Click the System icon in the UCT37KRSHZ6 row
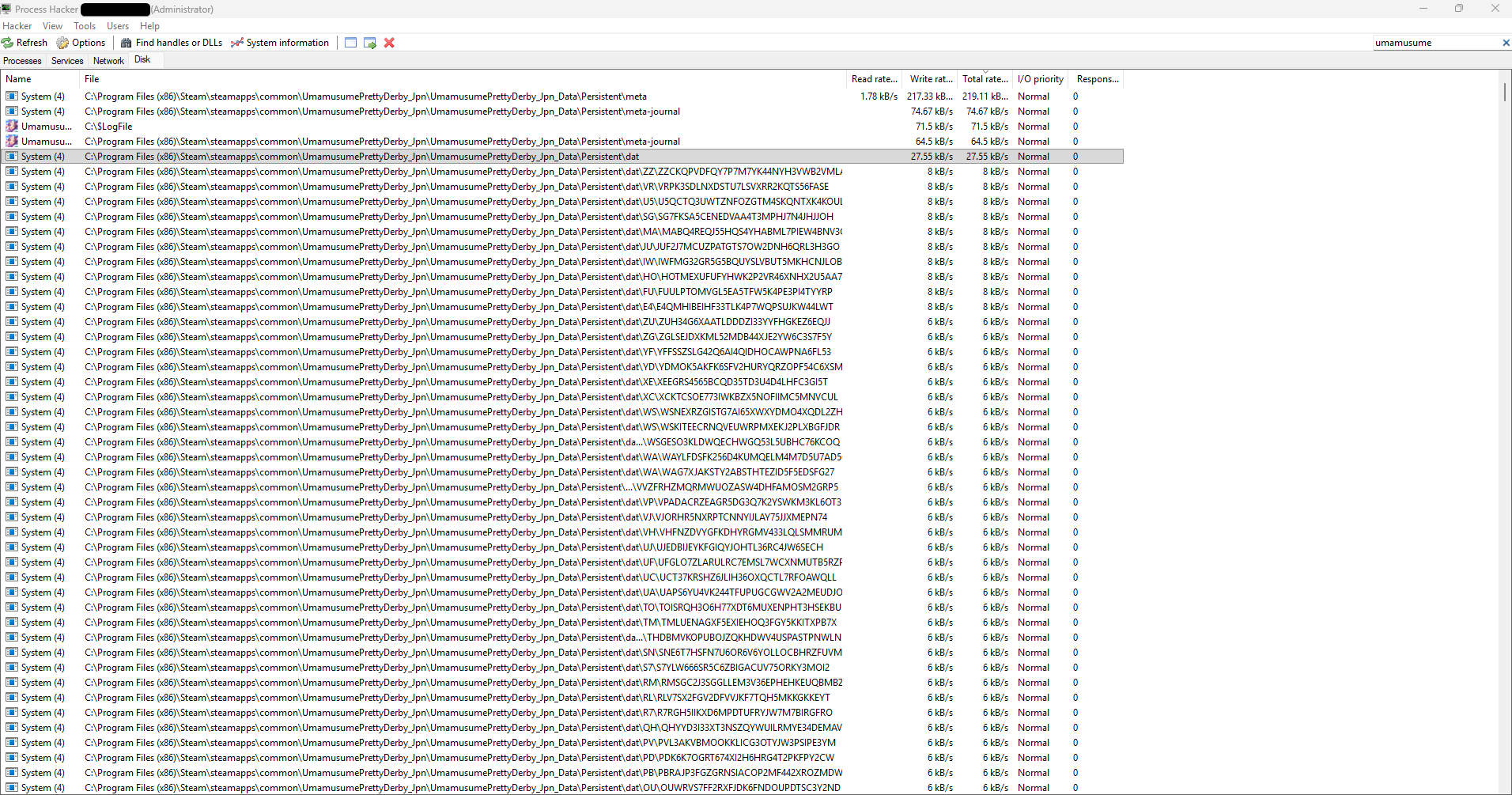 click(x=12, y=577)
